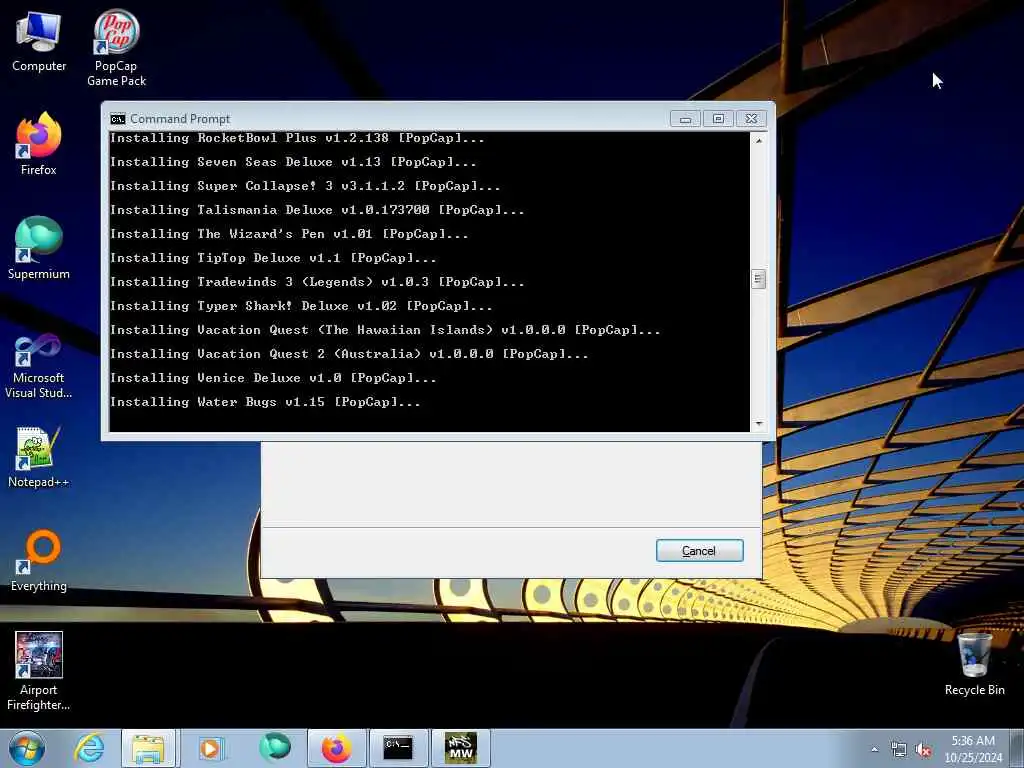Click the 'Installing Seven Seas Deluxe v1.13' line
This screenshot has height=768, width=1024.
click(293, 162)
